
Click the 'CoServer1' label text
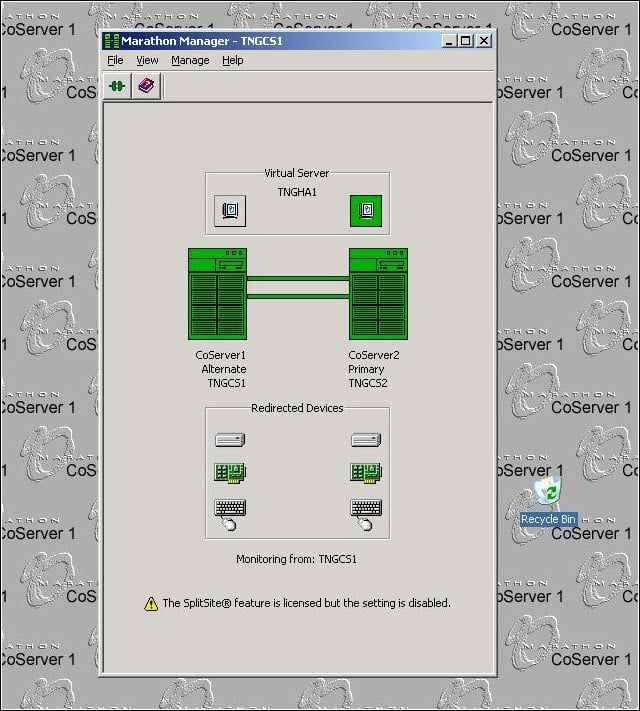point(220,355)
